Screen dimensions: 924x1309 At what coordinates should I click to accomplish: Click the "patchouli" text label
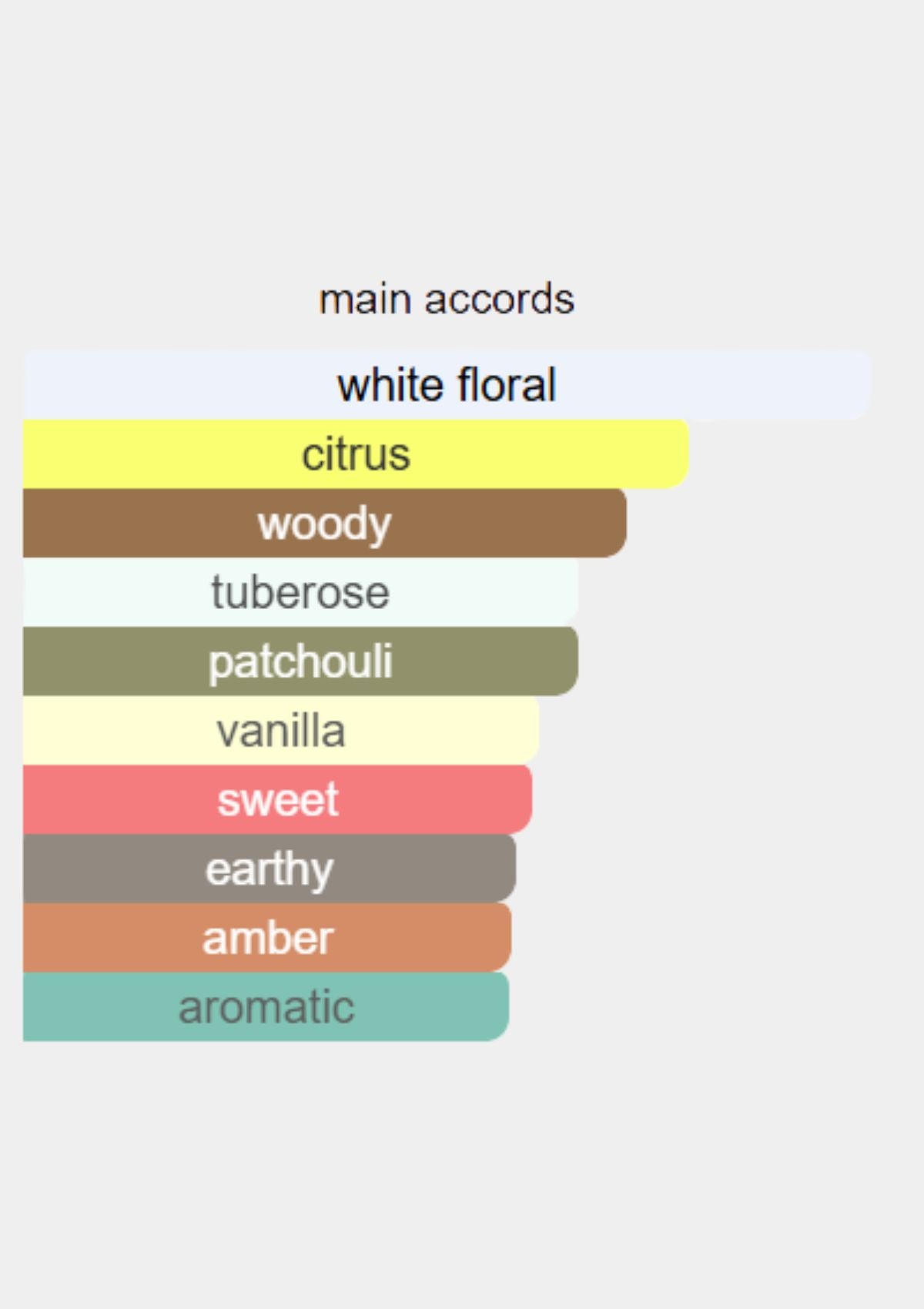point(300,661)
